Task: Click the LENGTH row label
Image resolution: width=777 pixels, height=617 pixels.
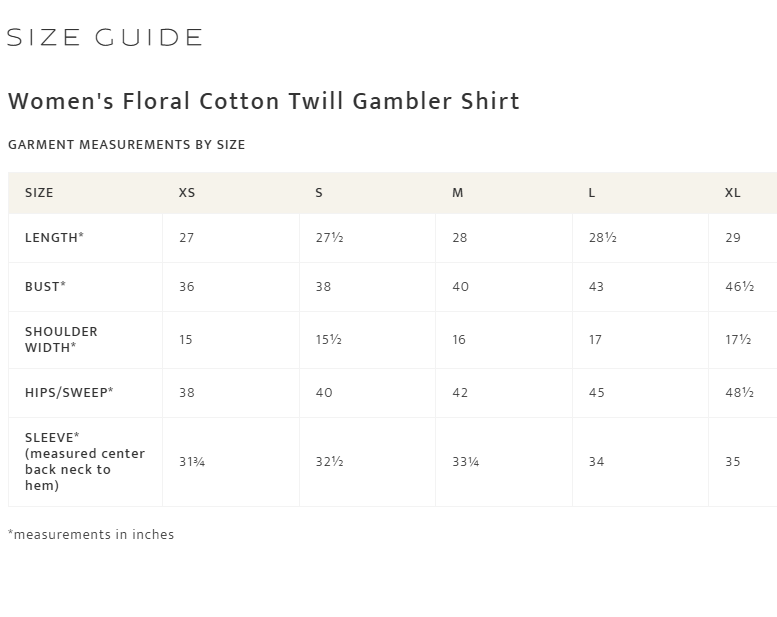Action: point(55,237)
